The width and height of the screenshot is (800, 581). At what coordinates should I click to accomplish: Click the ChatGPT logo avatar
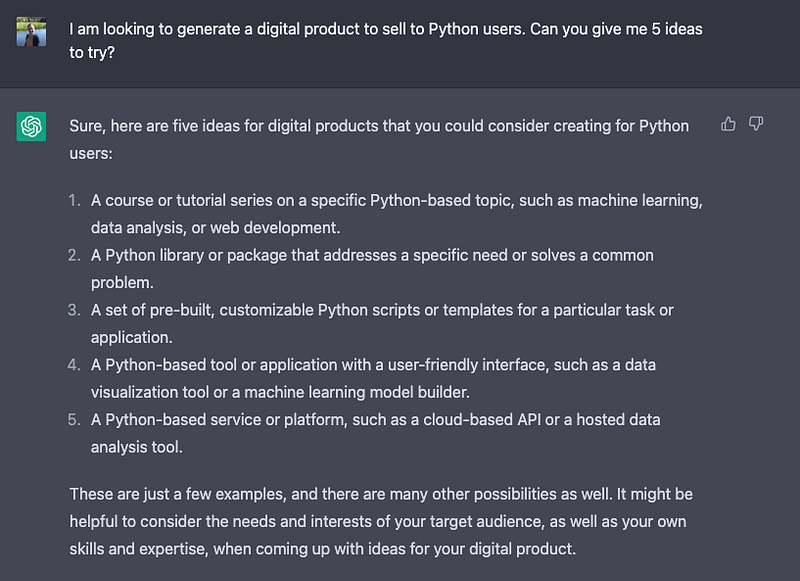tap(31, 126)
